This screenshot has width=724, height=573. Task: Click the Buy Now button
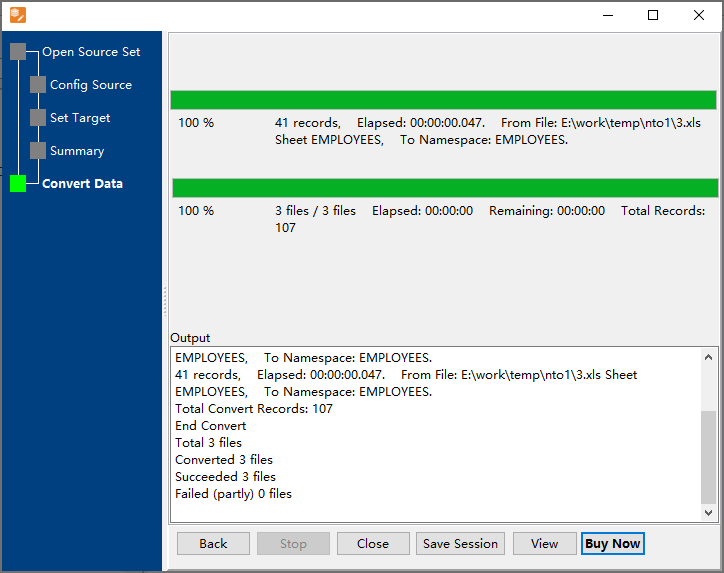pos(613,544)
